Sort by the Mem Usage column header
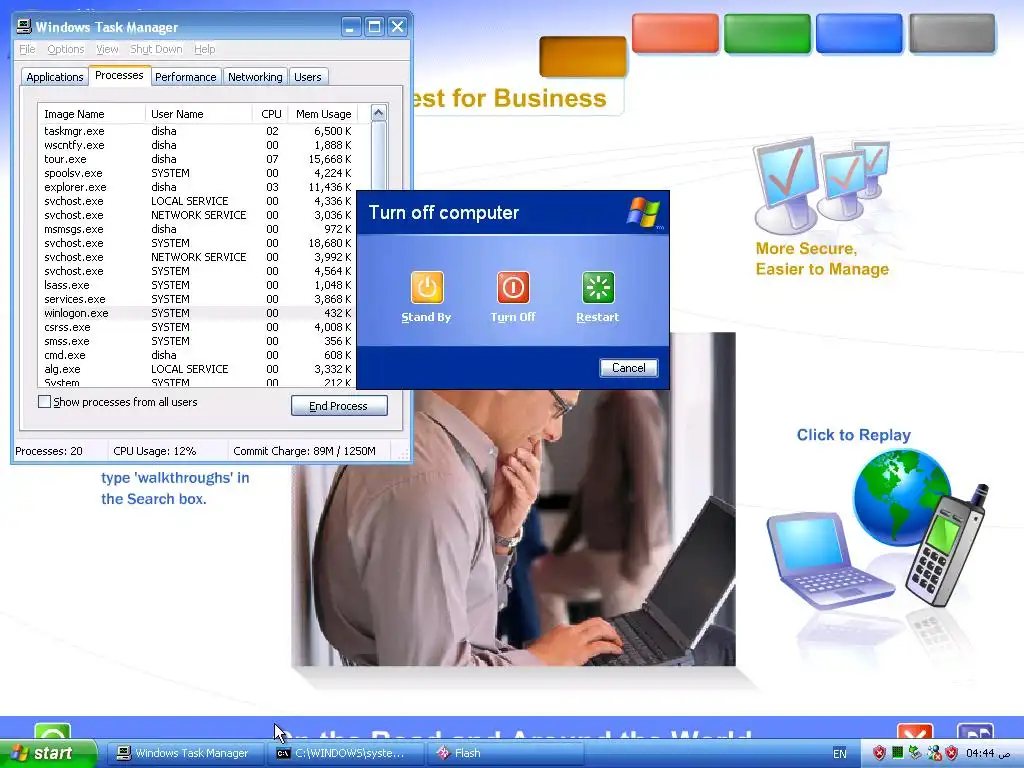Image resolution: width=1024 pixels, height=768 pixels. tap(323, 114)
